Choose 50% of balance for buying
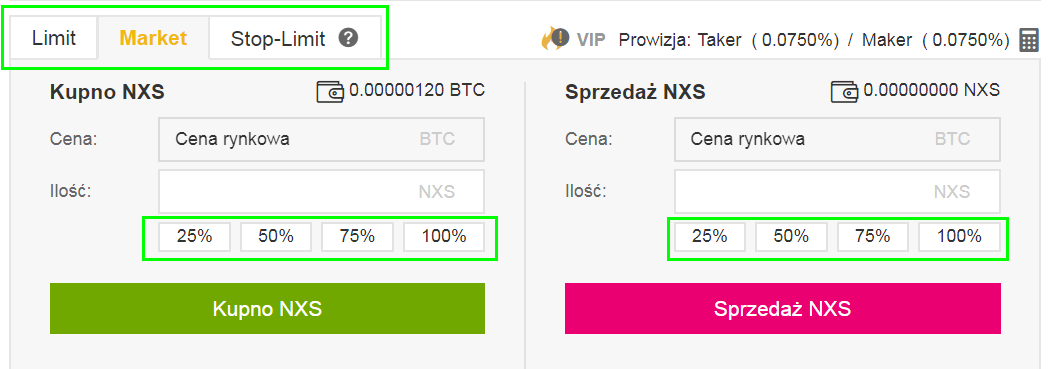This screenshot has width=1050, height=369. pos(276,236)
